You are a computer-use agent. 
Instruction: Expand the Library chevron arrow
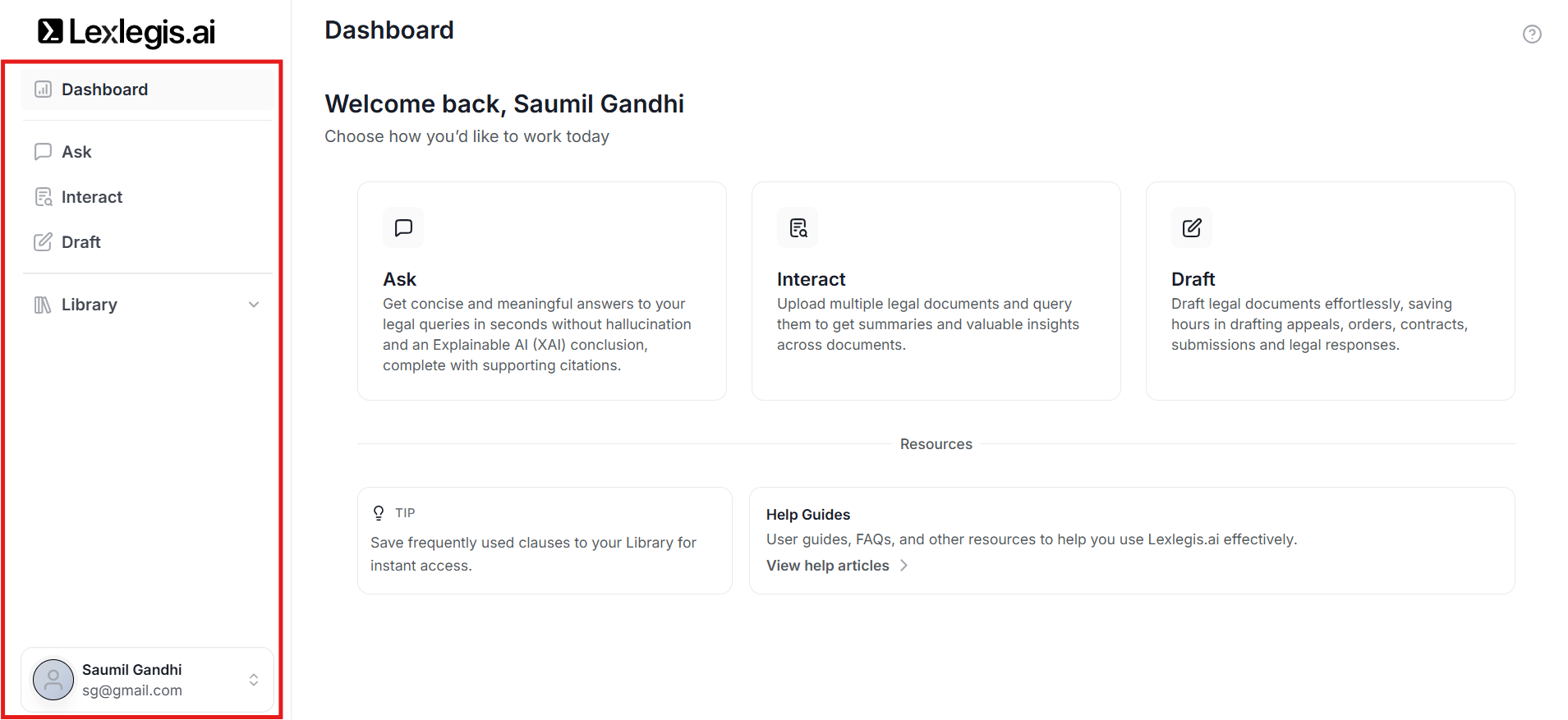point(254,305)
